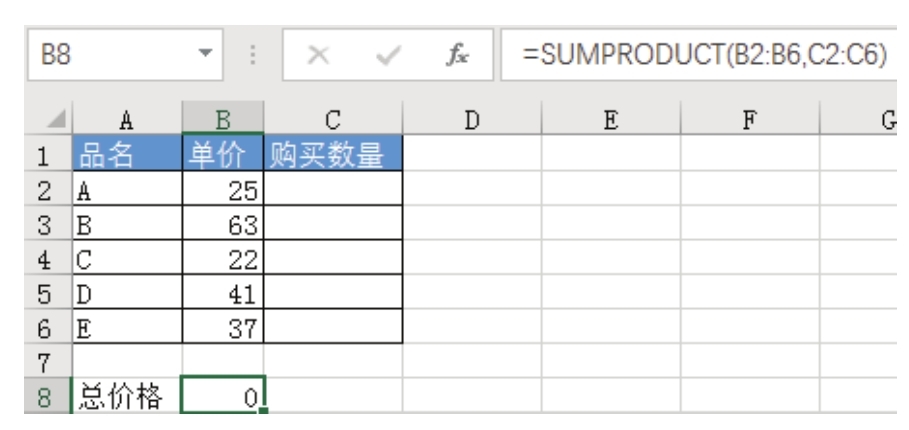Screen dimensions: 909x430
Task: Select cell containing price 63
Action: click(x=223, y=226)
